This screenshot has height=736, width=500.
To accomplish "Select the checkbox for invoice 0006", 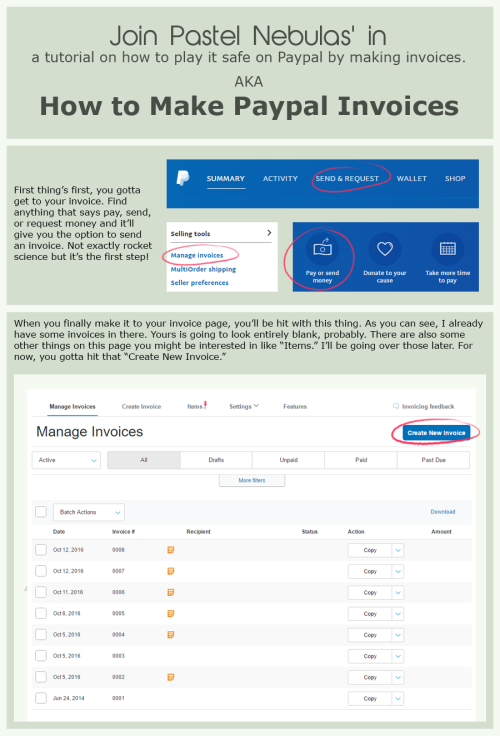I will tap(41, 592).
